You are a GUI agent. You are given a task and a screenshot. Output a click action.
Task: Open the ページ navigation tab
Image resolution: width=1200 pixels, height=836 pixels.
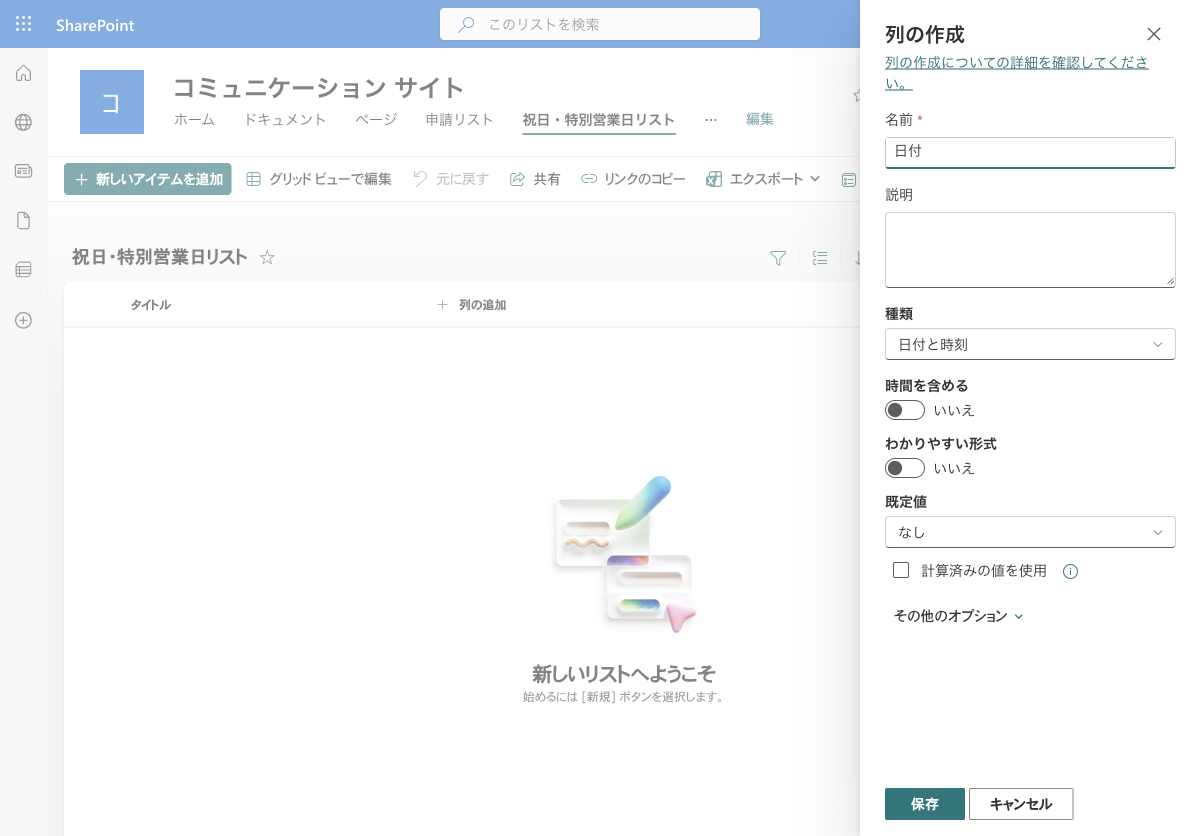click(x=376, y=119)
